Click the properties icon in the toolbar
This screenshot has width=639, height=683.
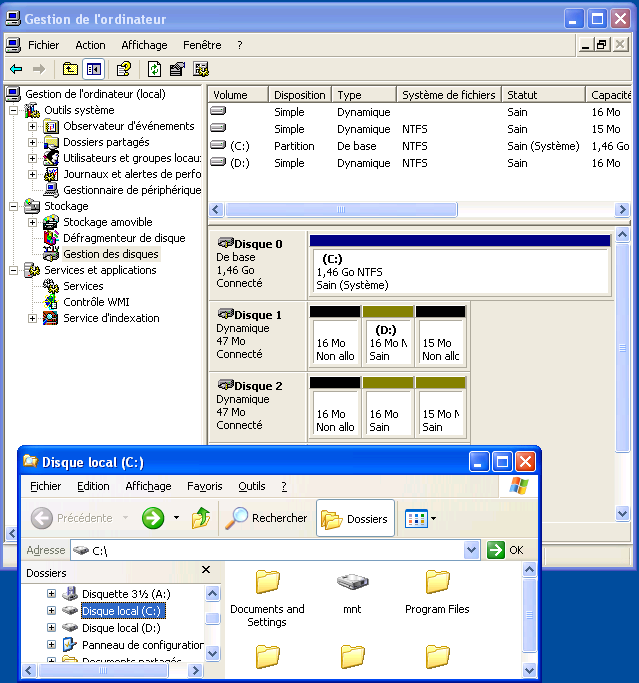click(177, 69)
